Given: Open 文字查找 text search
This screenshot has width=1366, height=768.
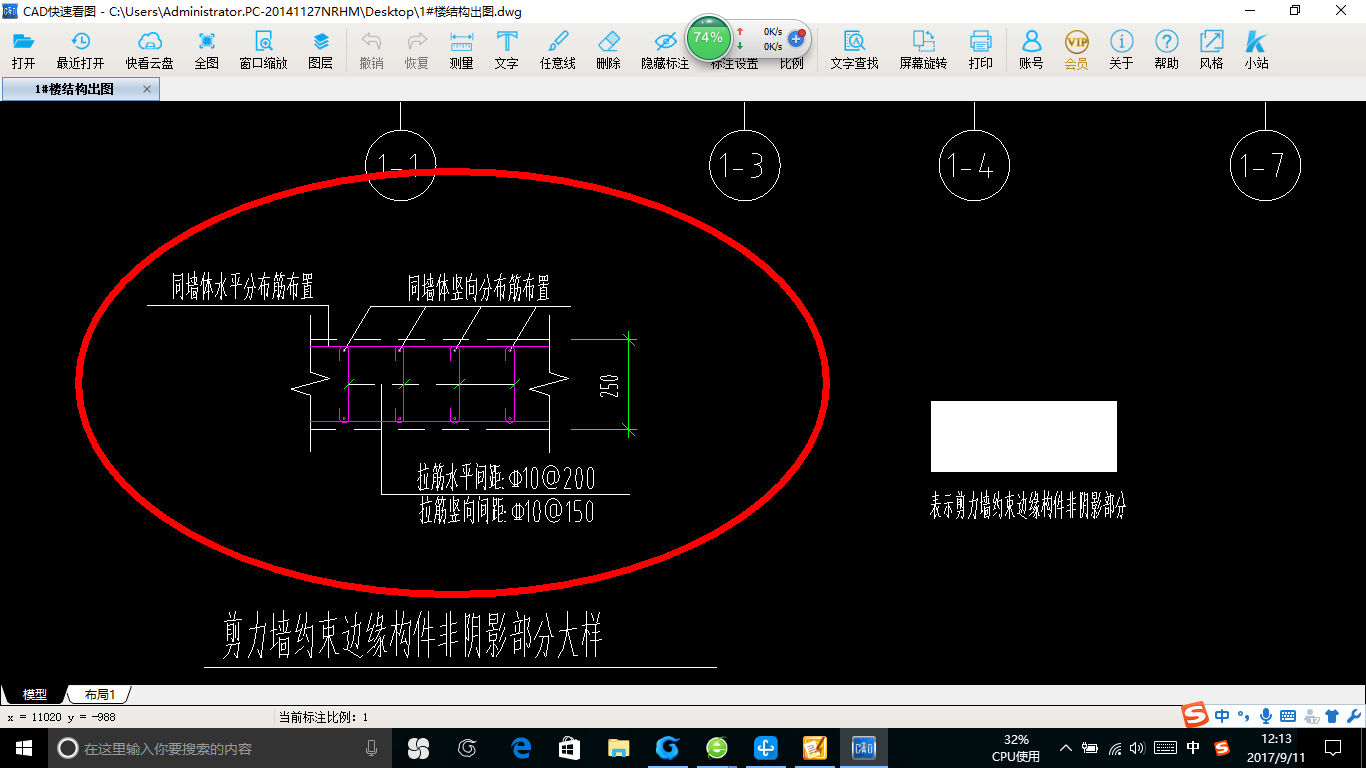Looking at the screenshot, I should pos(855,49).
